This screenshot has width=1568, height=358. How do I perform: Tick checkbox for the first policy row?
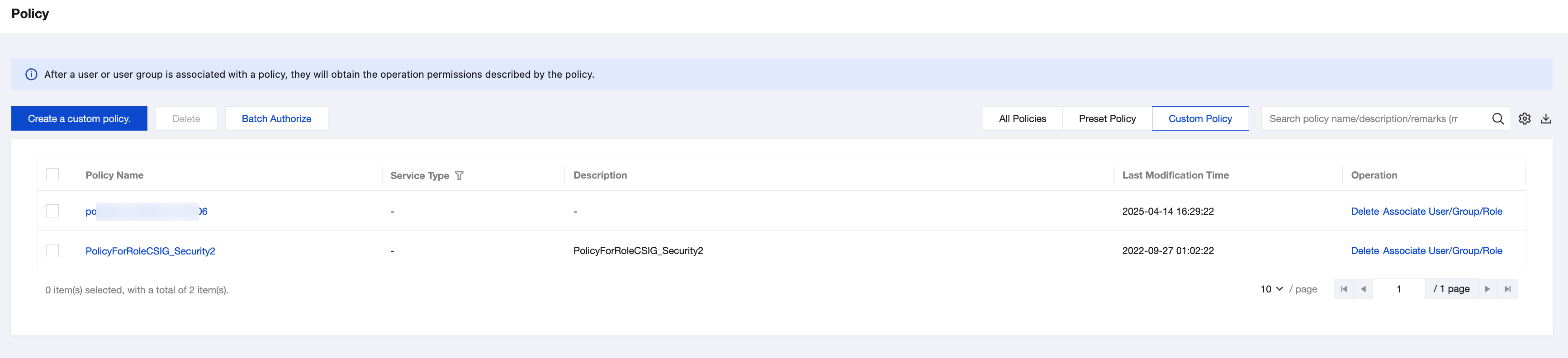pyautogui.click(x=53, y=211)
